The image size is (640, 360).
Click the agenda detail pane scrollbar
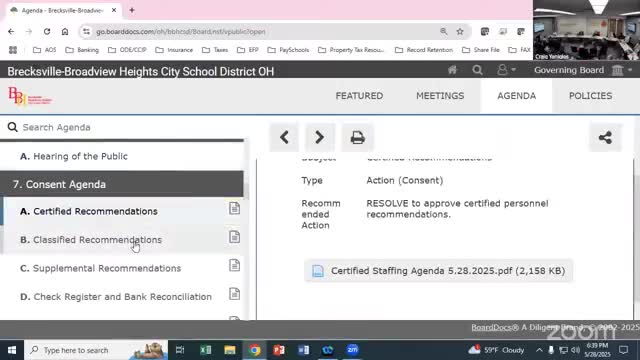coord(637,239)
